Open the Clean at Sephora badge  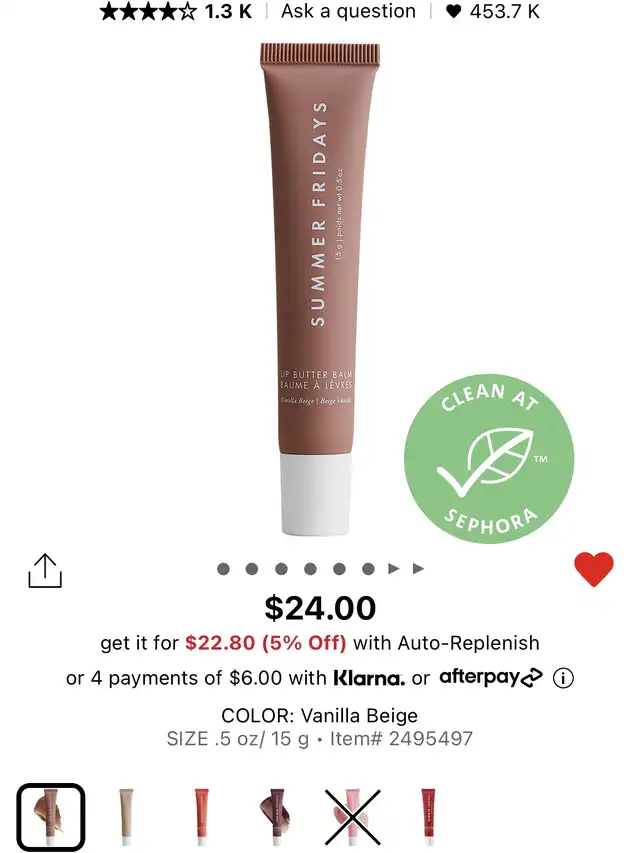[x=489, y=459]
